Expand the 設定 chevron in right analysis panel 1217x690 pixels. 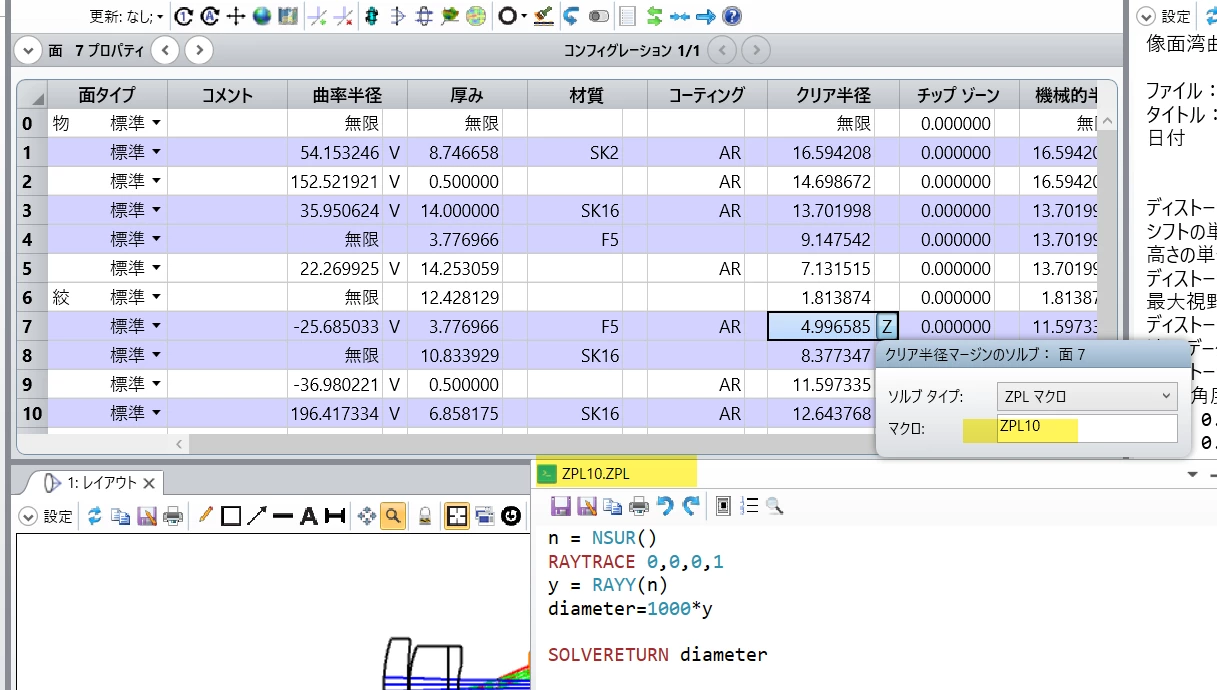coord(1146,16)
